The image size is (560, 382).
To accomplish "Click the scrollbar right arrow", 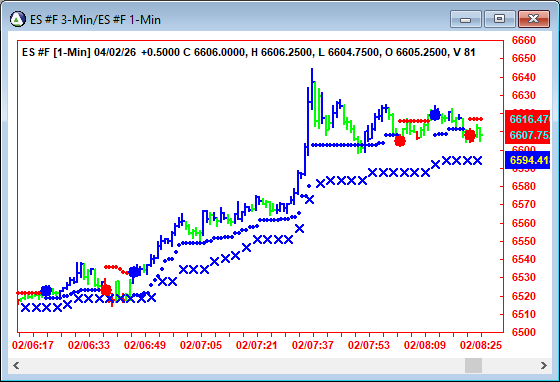I will pyautogui.click(x=544, y=365).
